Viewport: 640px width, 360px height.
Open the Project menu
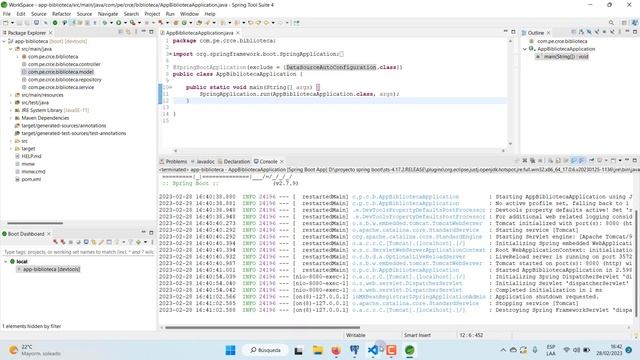click(152, 14)
